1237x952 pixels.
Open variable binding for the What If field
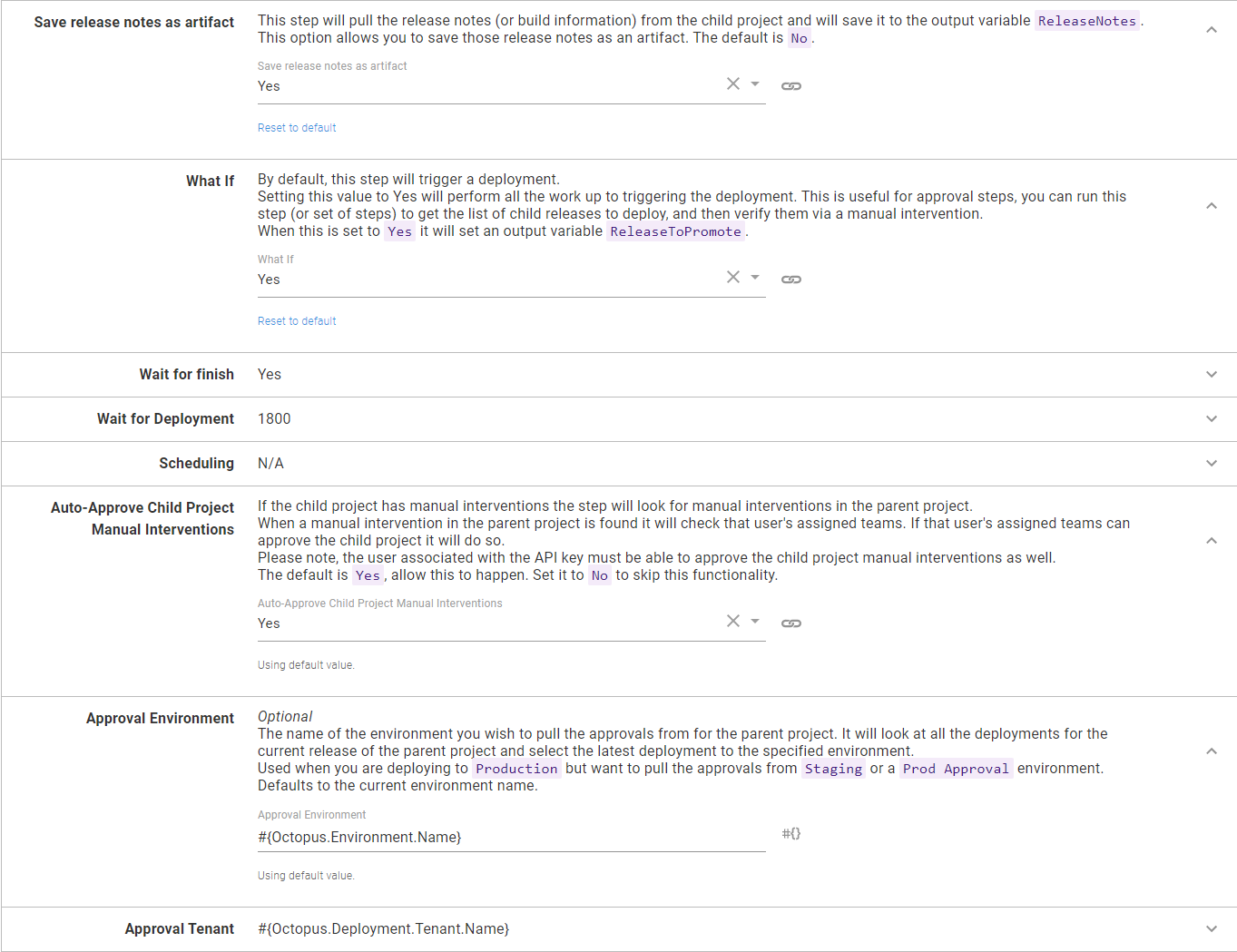pos(790,279)
